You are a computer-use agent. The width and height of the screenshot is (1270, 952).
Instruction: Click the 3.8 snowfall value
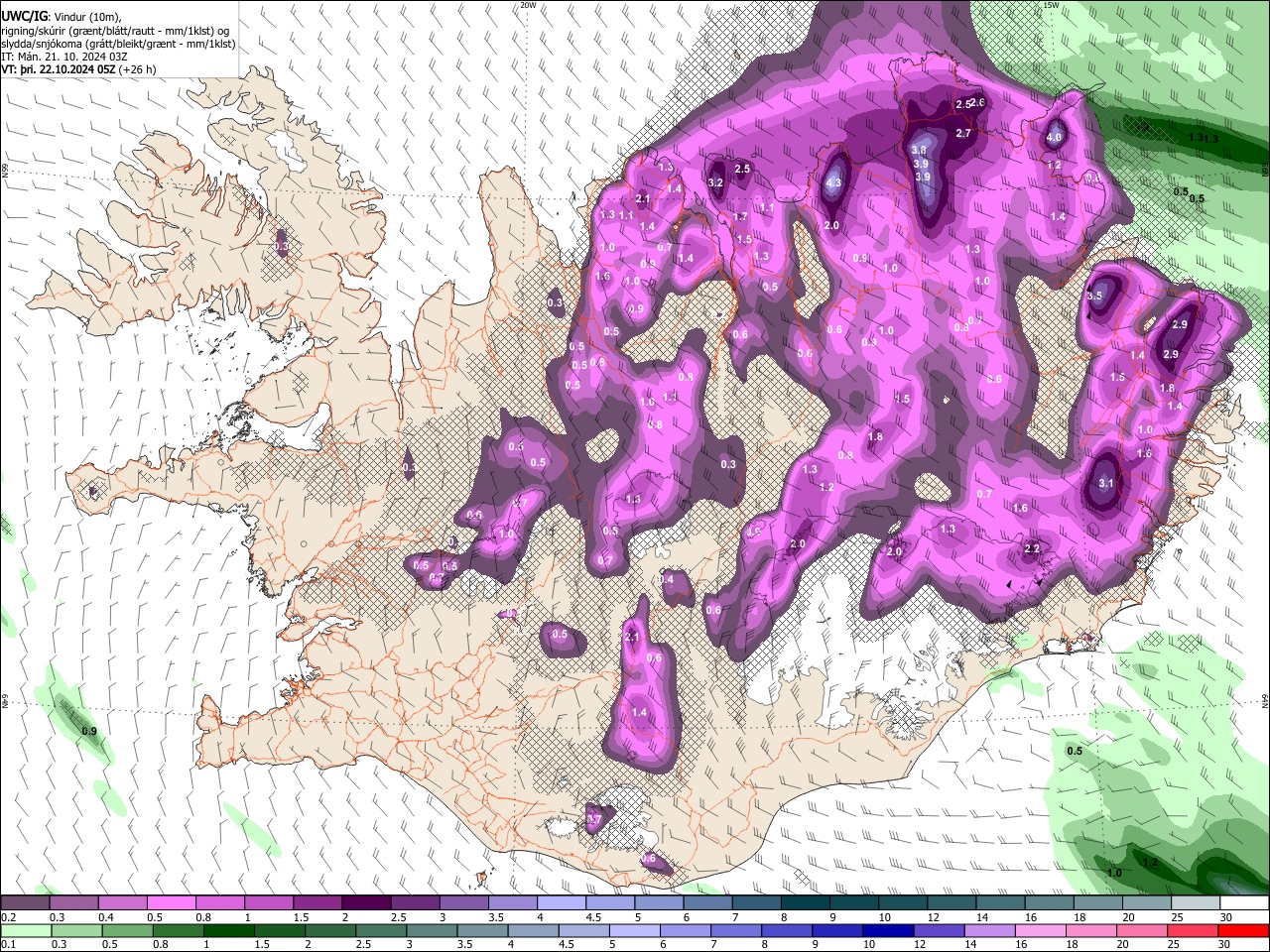point(919,150)
